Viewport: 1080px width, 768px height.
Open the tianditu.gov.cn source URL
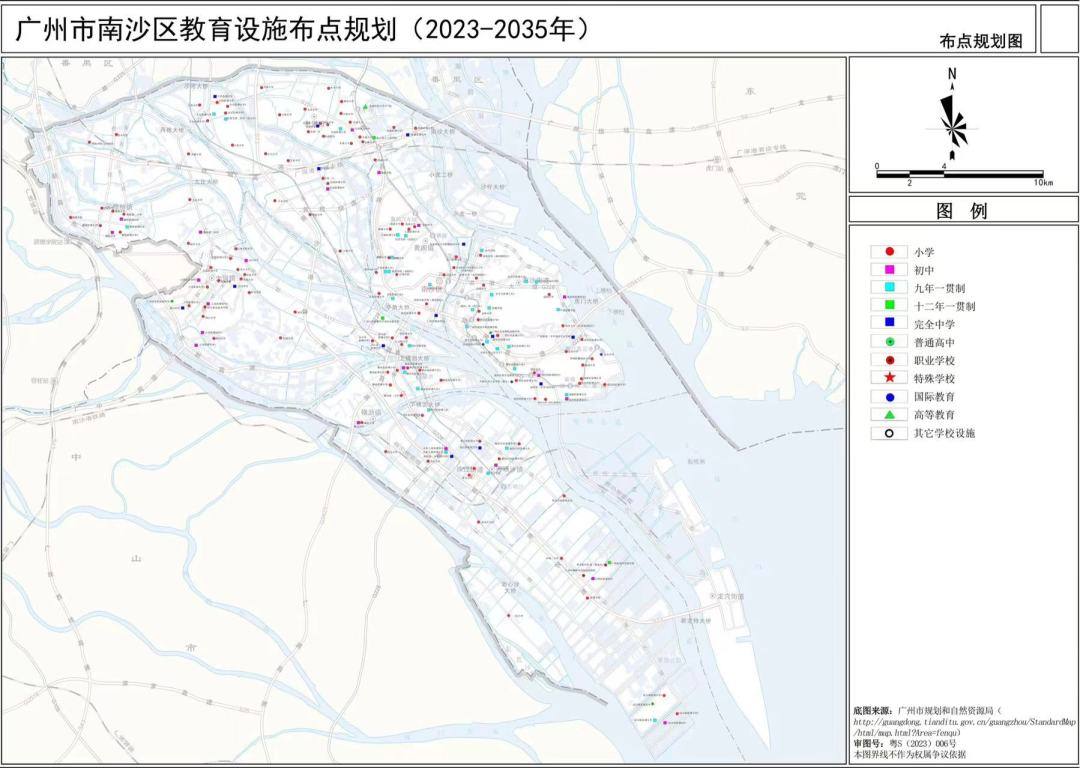964,720
